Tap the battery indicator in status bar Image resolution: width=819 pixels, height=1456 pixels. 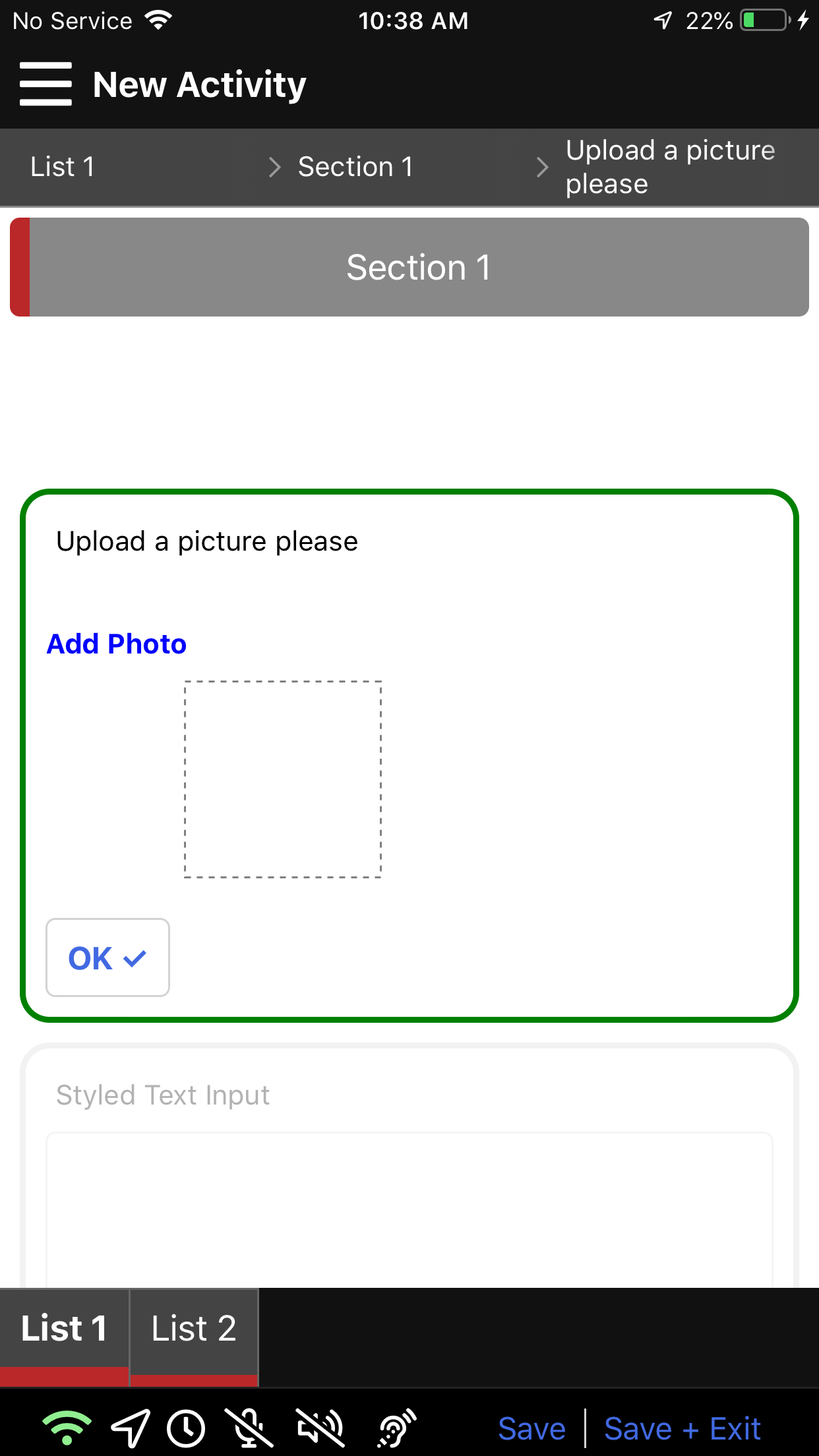[x=765, y=20]
